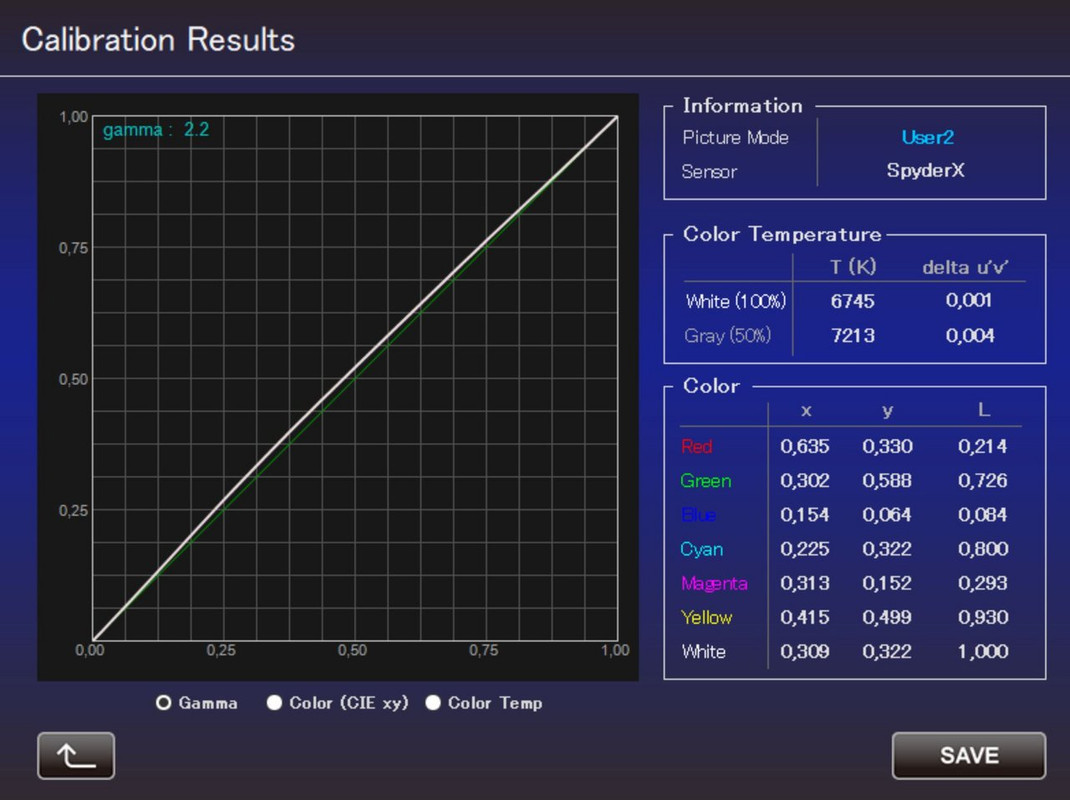1070x800 pixels.
Task: Click Yellow x value 0,415
Action: click(805, 617)
